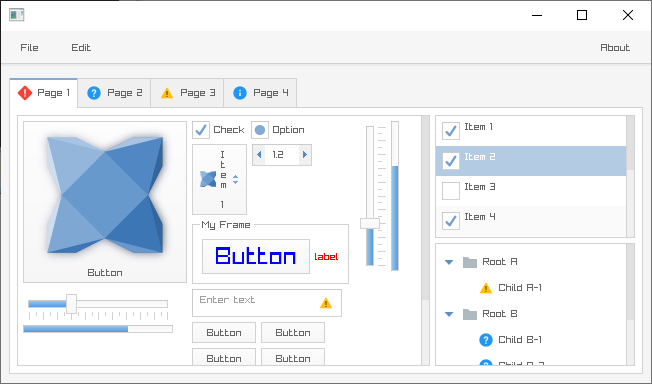The image size is (652, 384).
Task: Toggle the Check checkbox
Action: click(x=201, y=130)
